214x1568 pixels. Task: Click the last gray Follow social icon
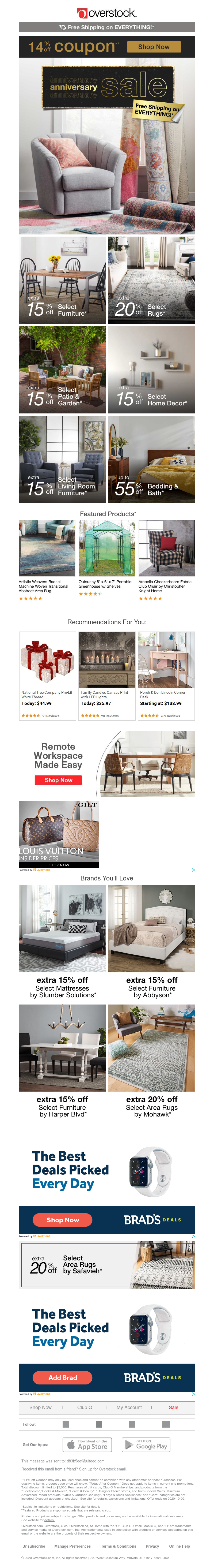[165, 1424]
